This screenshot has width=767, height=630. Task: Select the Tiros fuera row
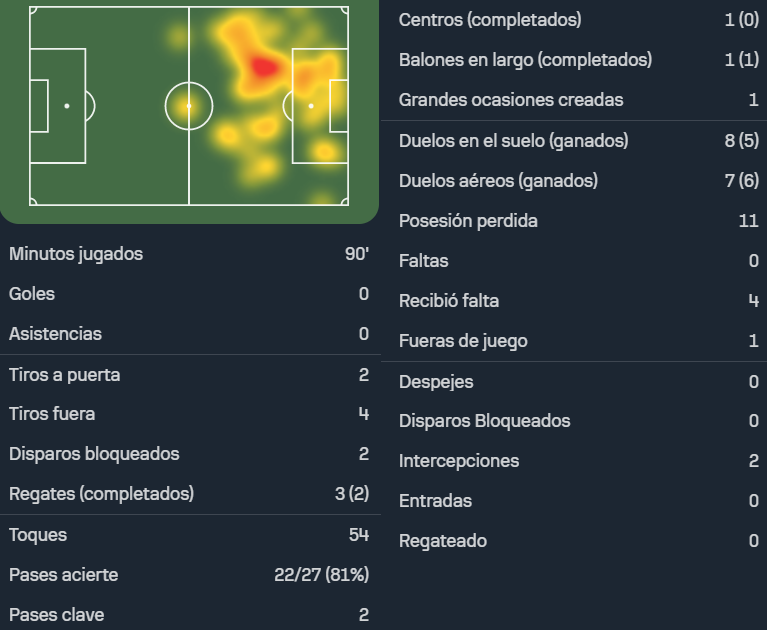(189, 414)
